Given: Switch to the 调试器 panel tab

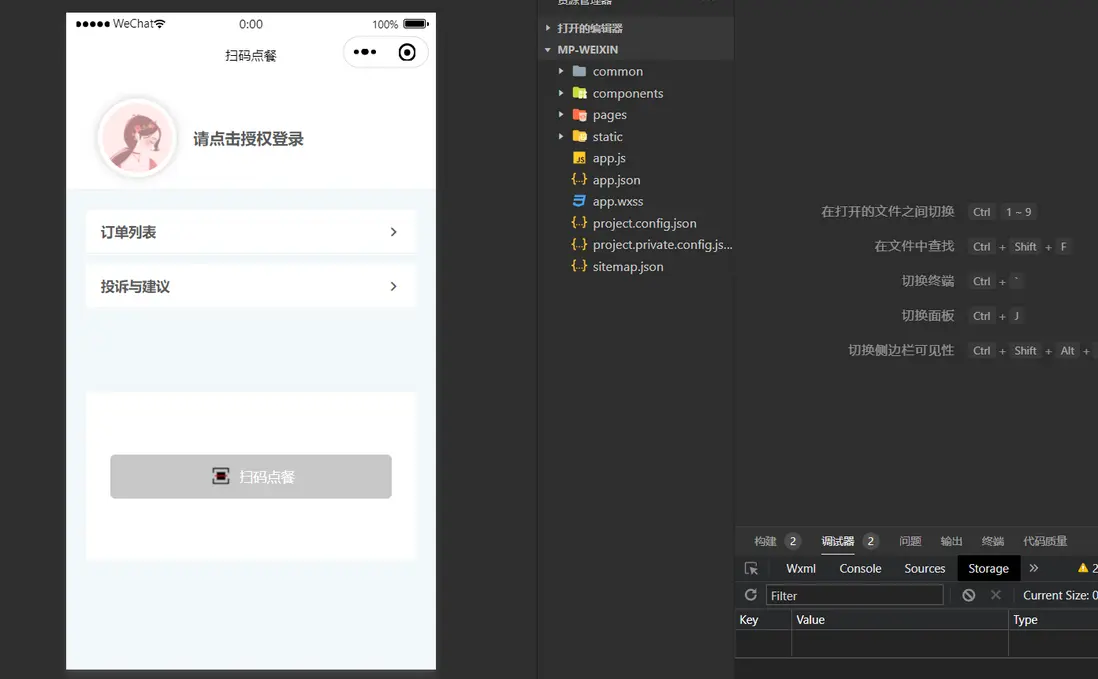Looking at the screenshot, I should tap(838, 541).
